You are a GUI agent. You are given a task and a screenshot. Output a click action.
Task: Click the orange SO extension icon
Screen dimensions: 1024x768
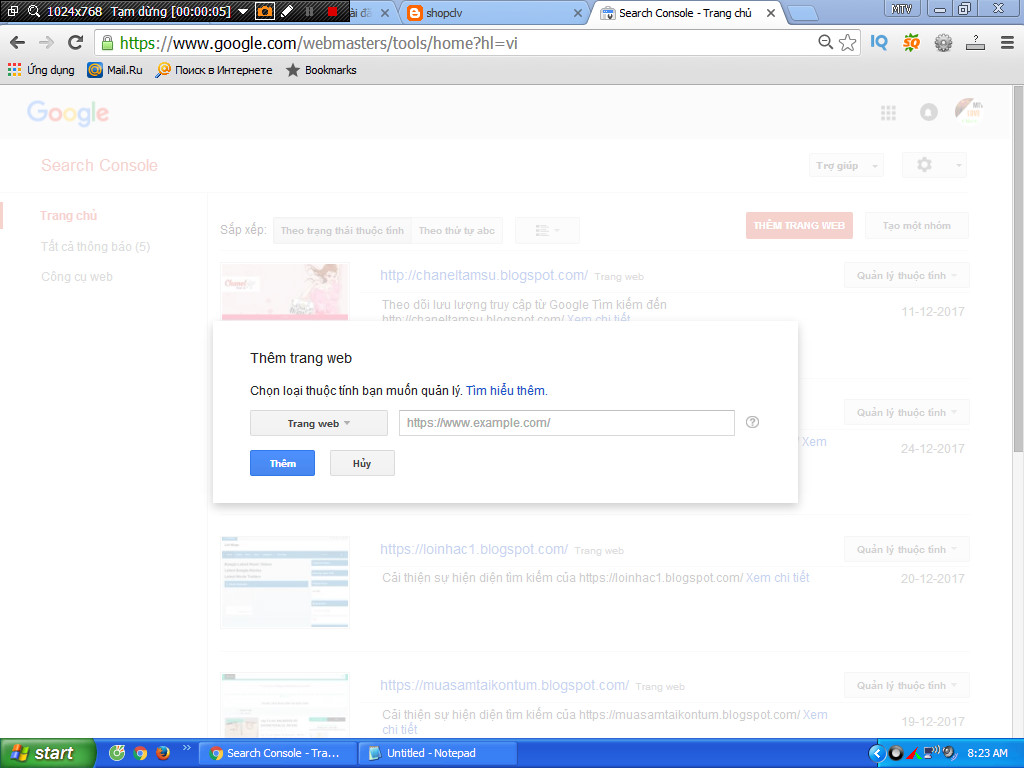911,43
